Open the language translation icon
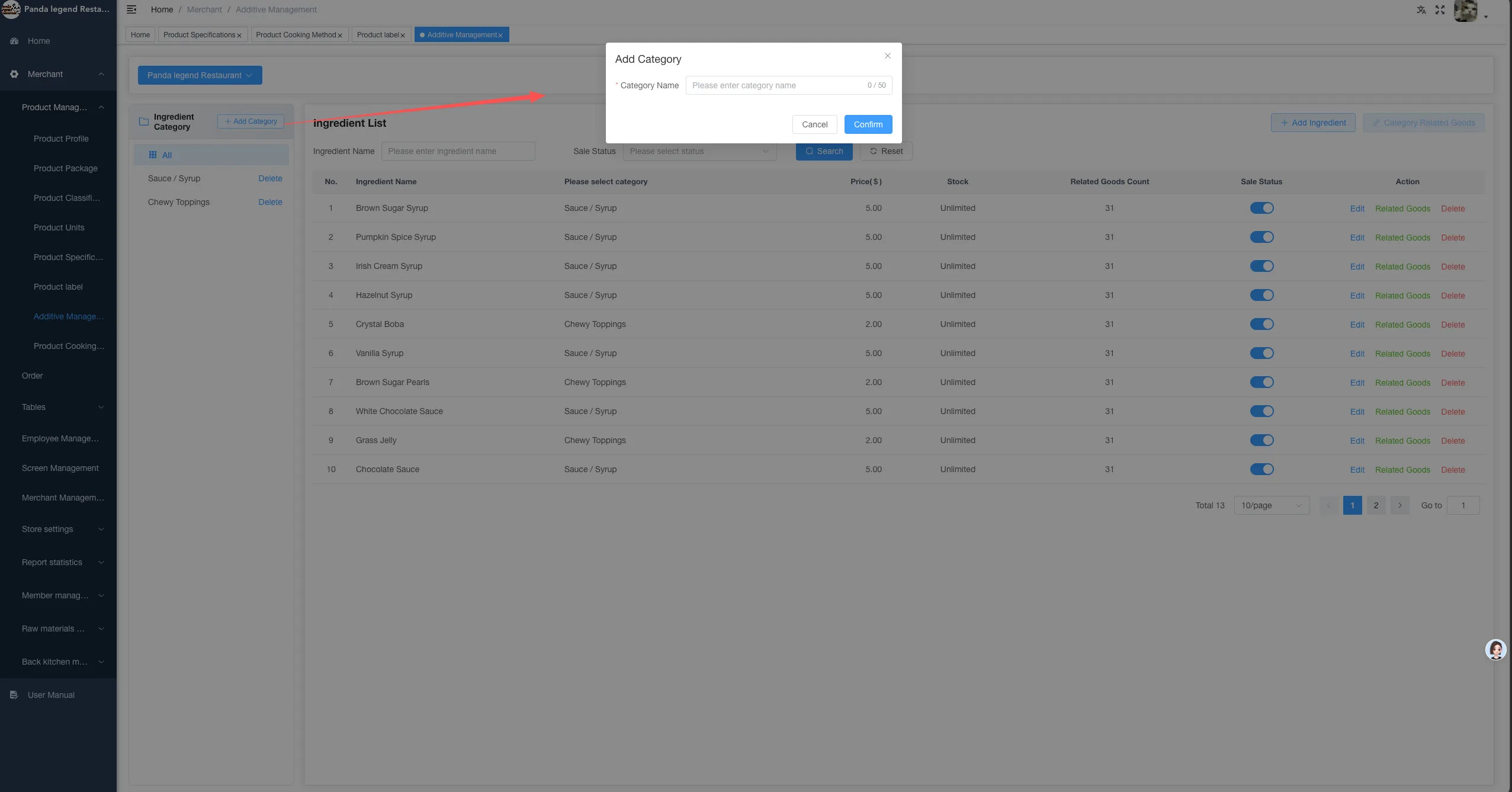 1421,9
